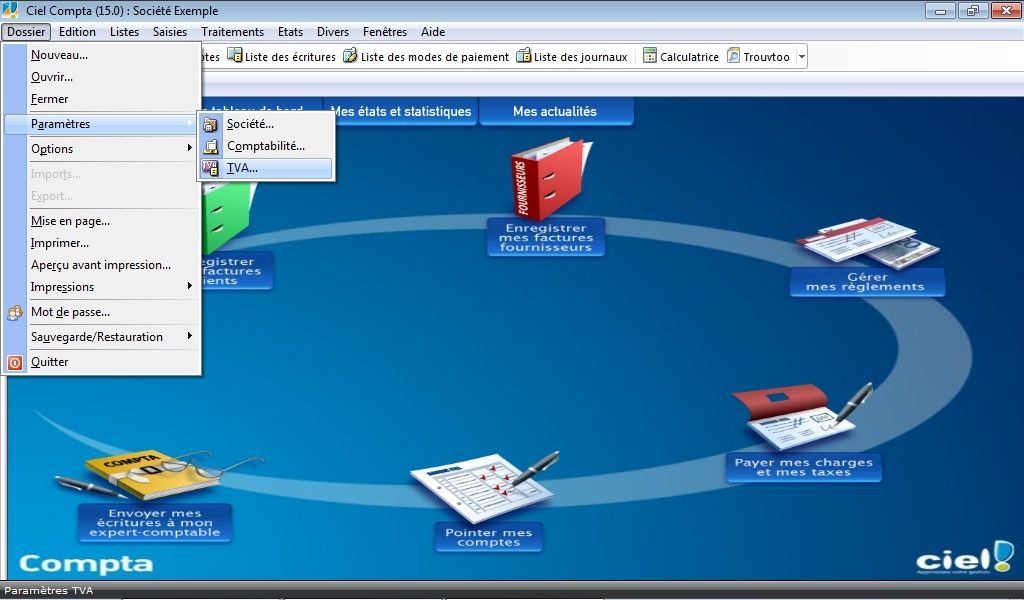Screen dimensions: 1024x600
Task: Click the red Fournisseurs binder icon
Action: [551, 178]
